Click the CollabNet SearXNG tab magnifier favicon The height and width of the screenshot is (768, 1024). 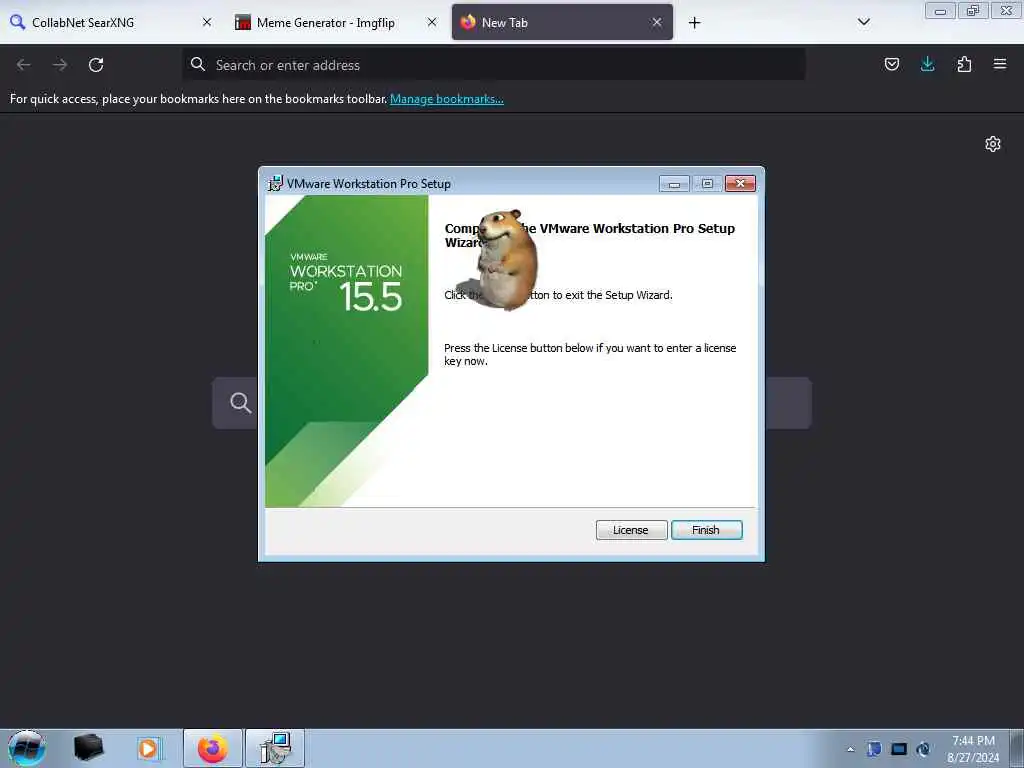[x=18, y=22]
